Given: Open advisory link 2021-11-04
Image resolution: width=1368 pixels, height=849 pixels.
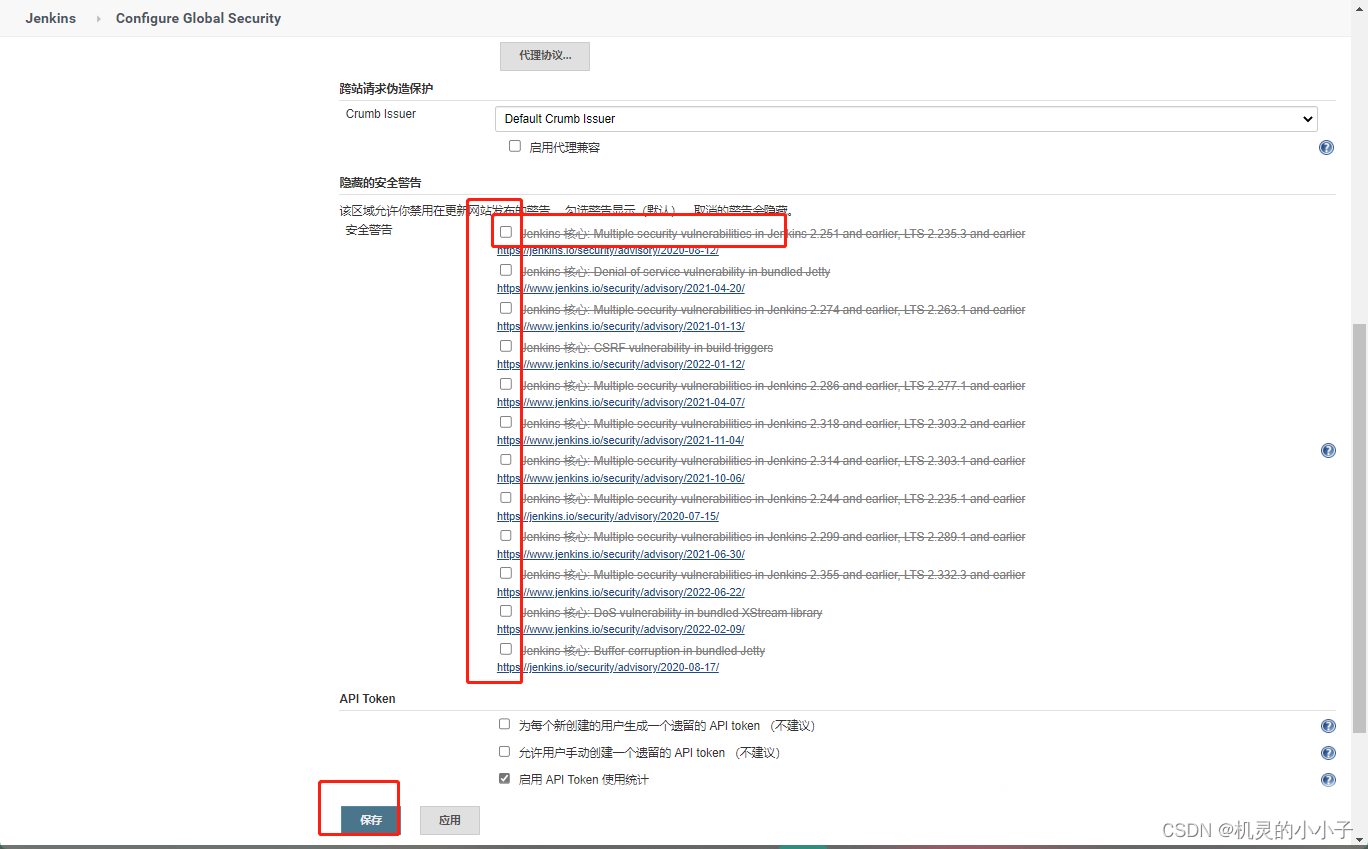Looking at the screenshot, I should coord(621,441).
